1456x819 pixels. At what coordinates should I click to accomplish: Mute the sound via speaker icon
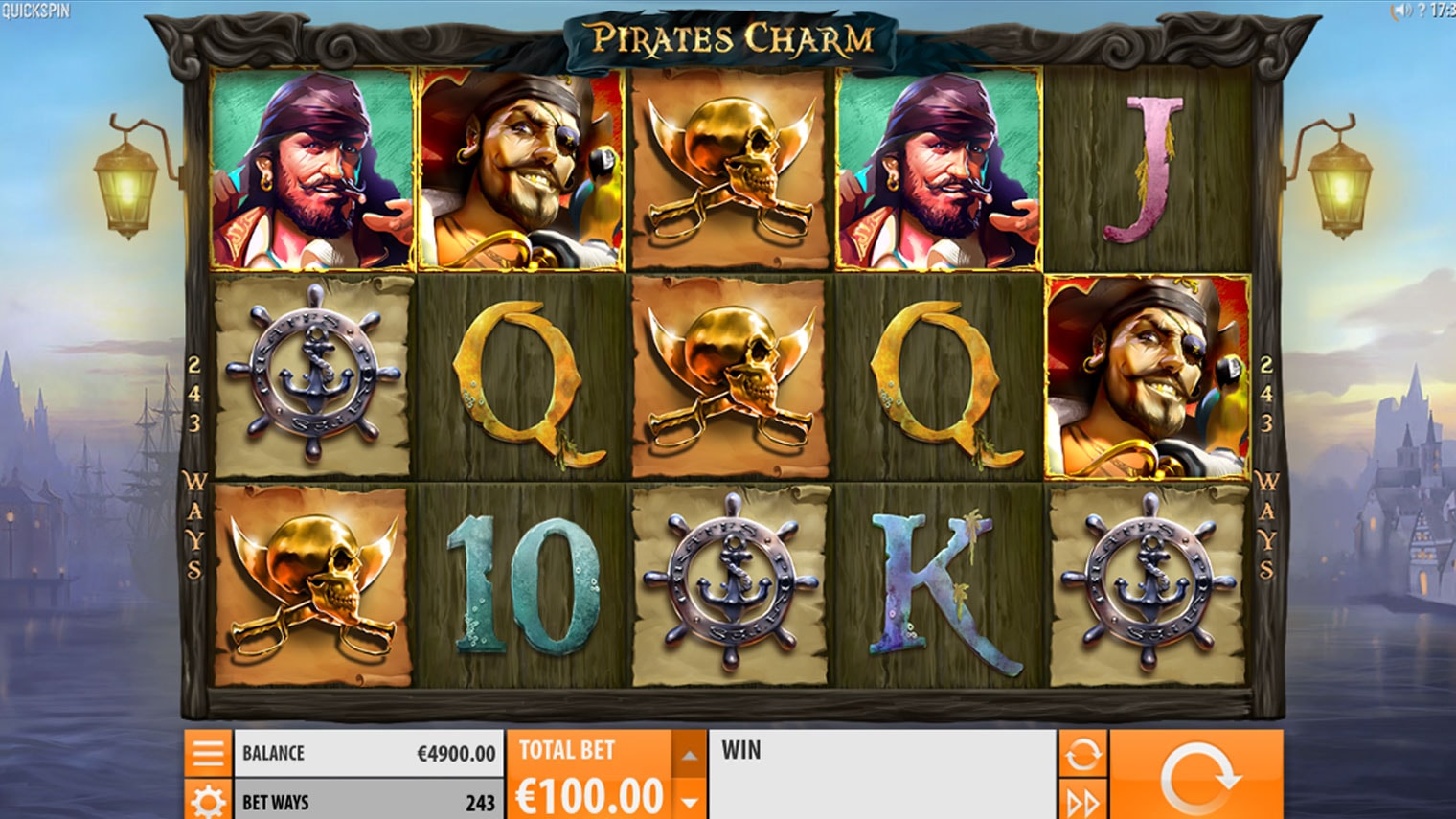(x=1402, y=11)
